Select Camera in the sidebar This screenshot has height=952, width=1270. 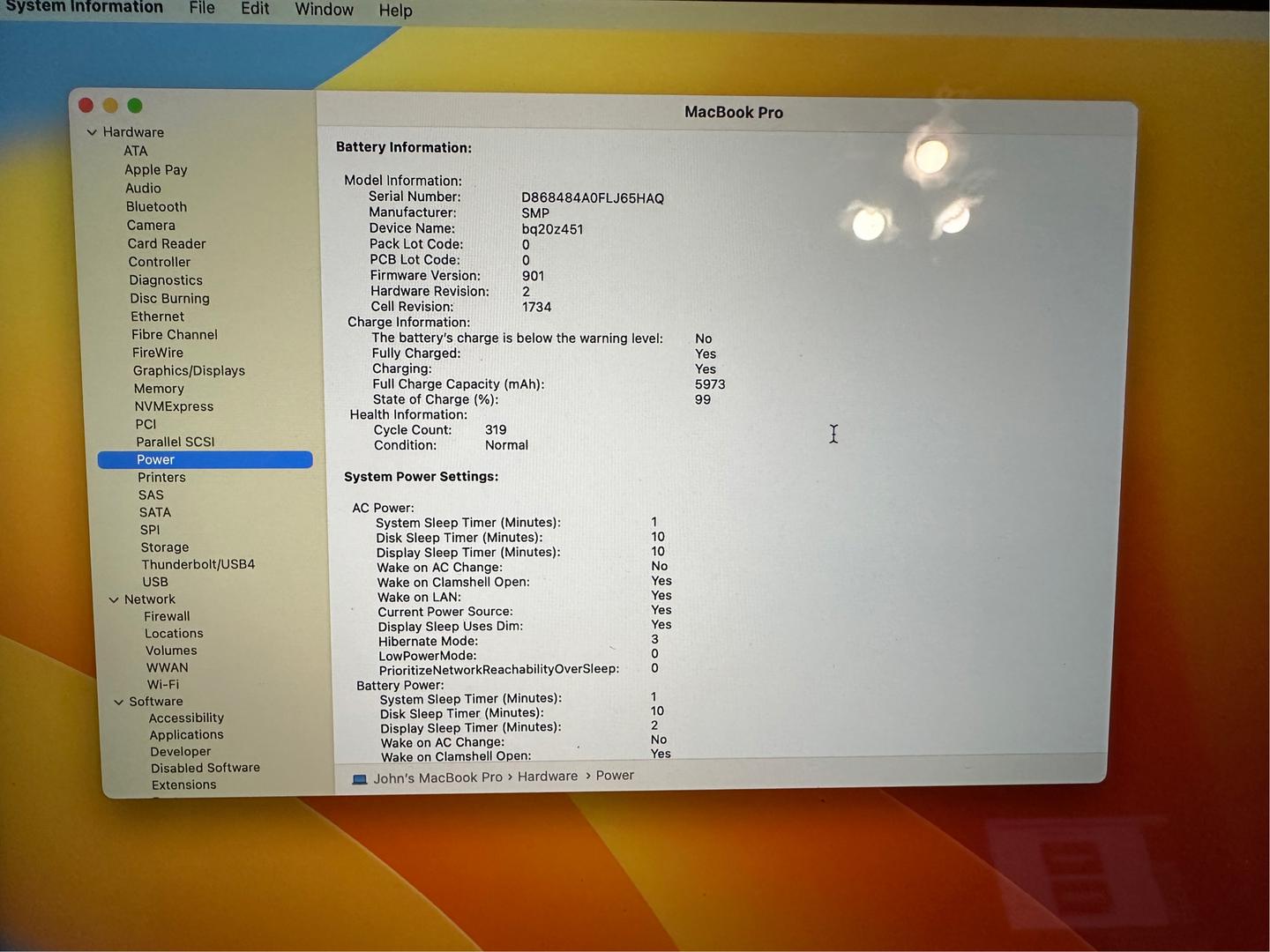[151, 225]
